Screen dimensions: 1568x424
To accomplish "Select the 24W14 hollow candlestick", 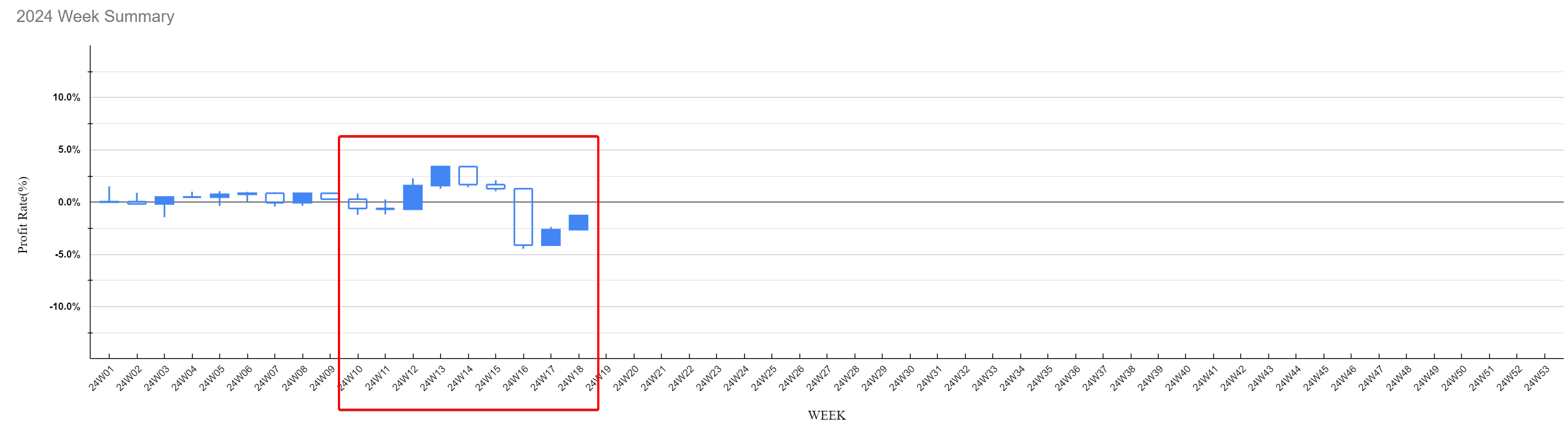I will [x=468, y=176].
